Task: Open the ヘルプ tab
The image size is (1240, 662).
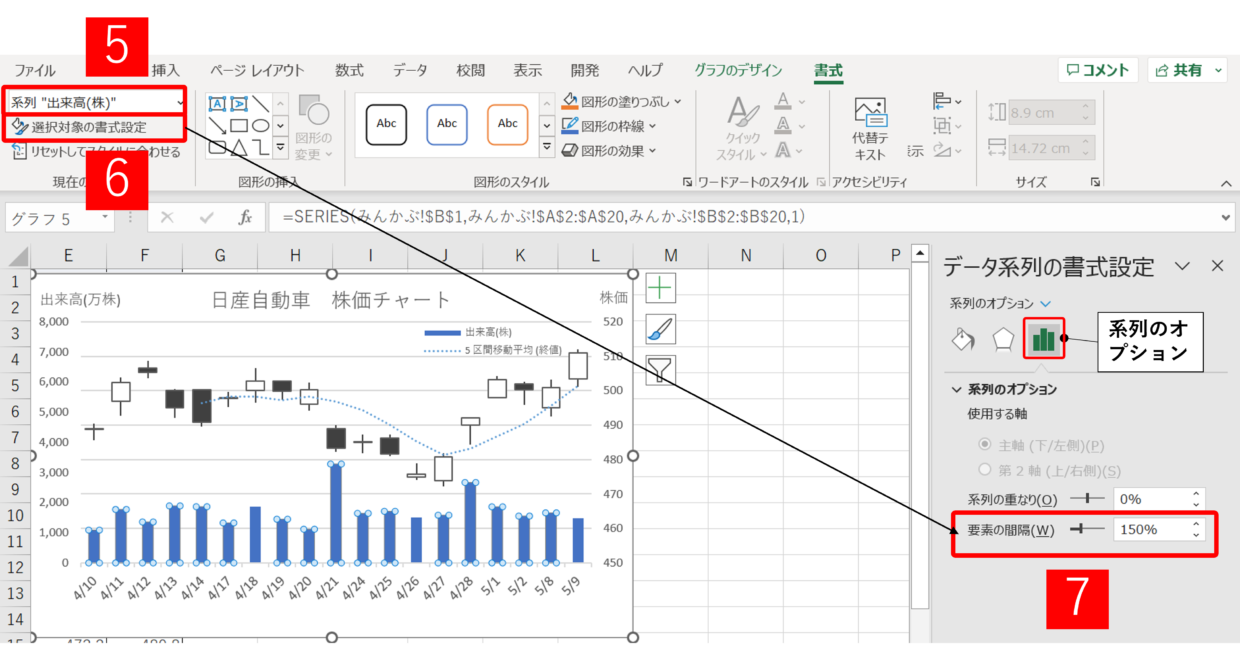Action: pos(645,70)
